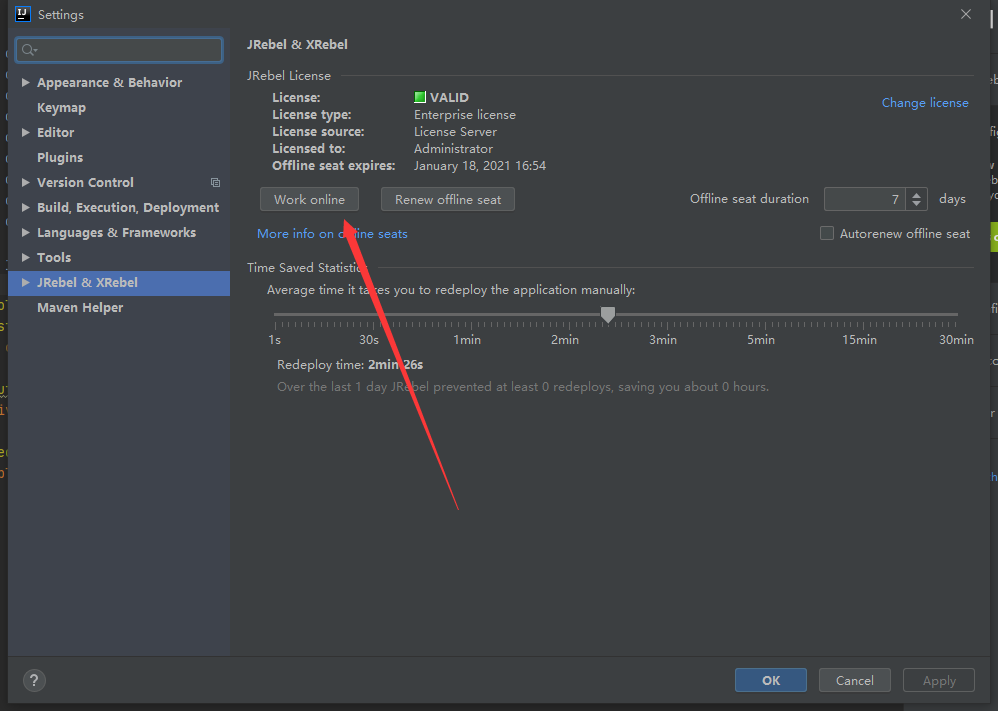This screenshot has height=711, width=998.
Task: Expand the Version Control node arrow
Action: coord(25,183)
